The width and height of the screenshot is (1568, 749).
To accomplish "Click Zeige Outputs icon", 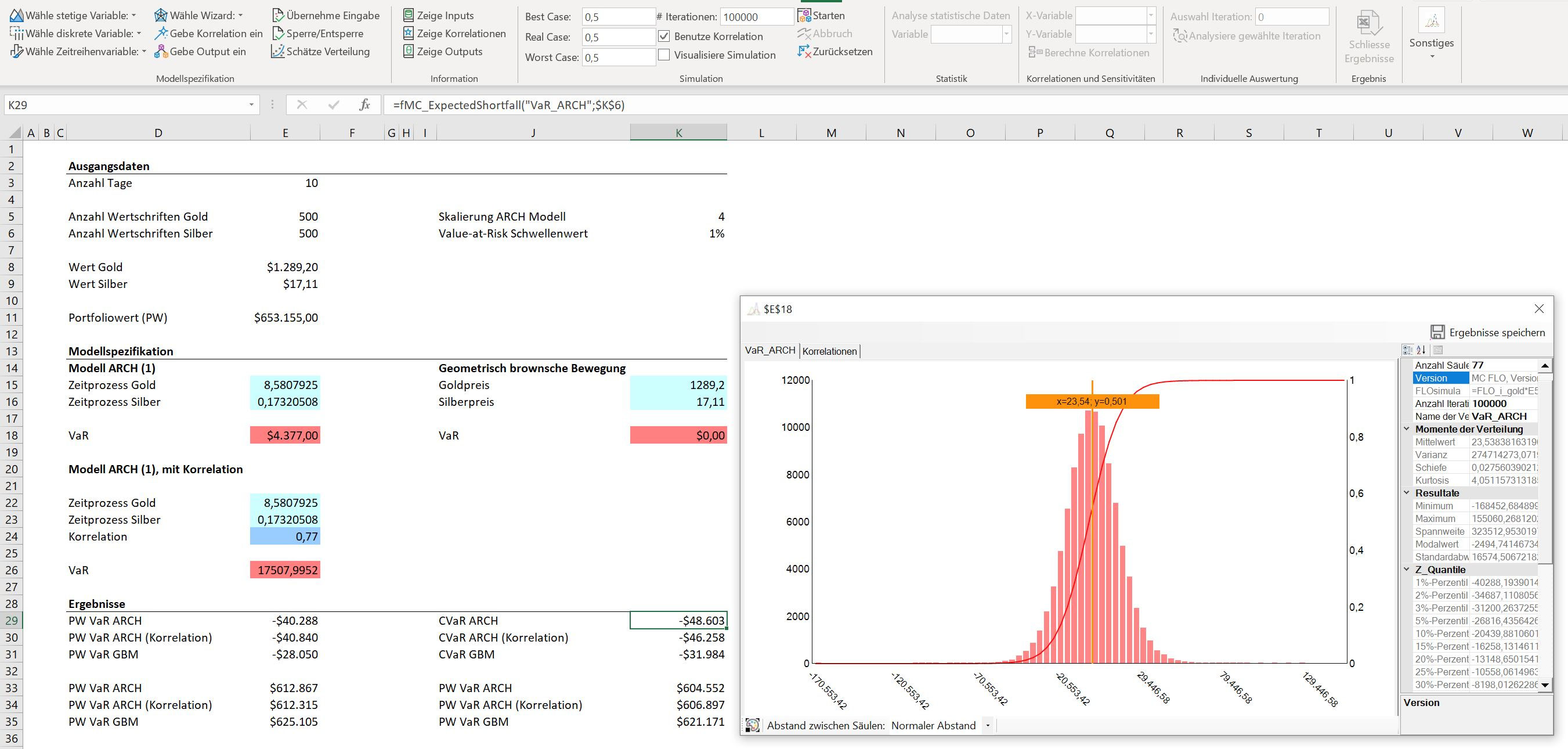I will pyautogui.click(x=409, y=52).
